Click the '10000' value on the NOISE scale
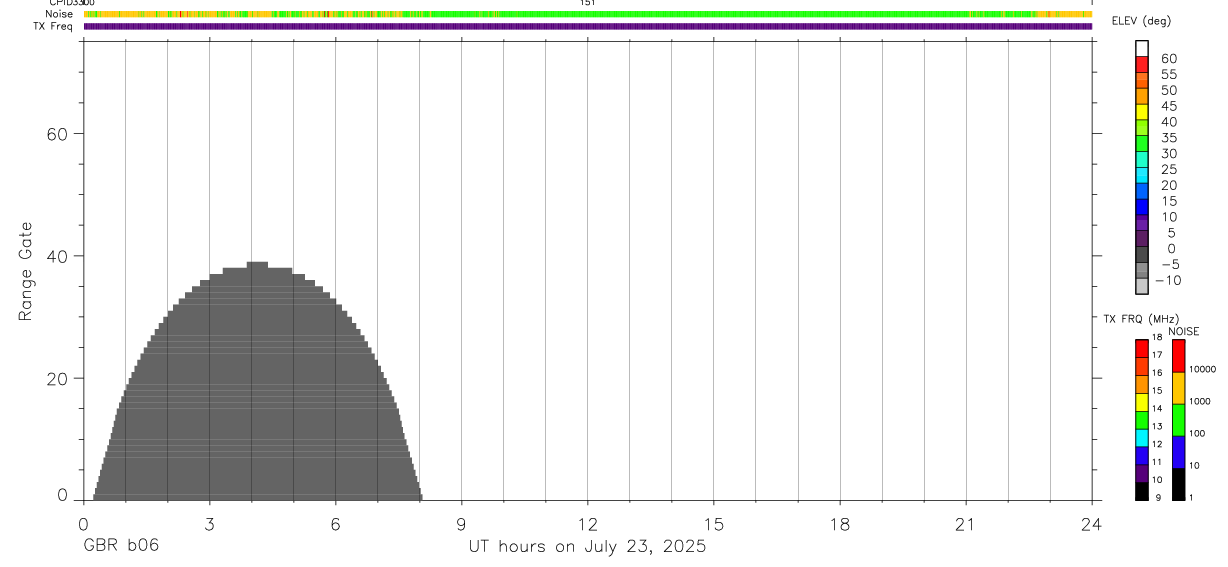Screen dimensions: 1228x567 [x=1202, y=369]
